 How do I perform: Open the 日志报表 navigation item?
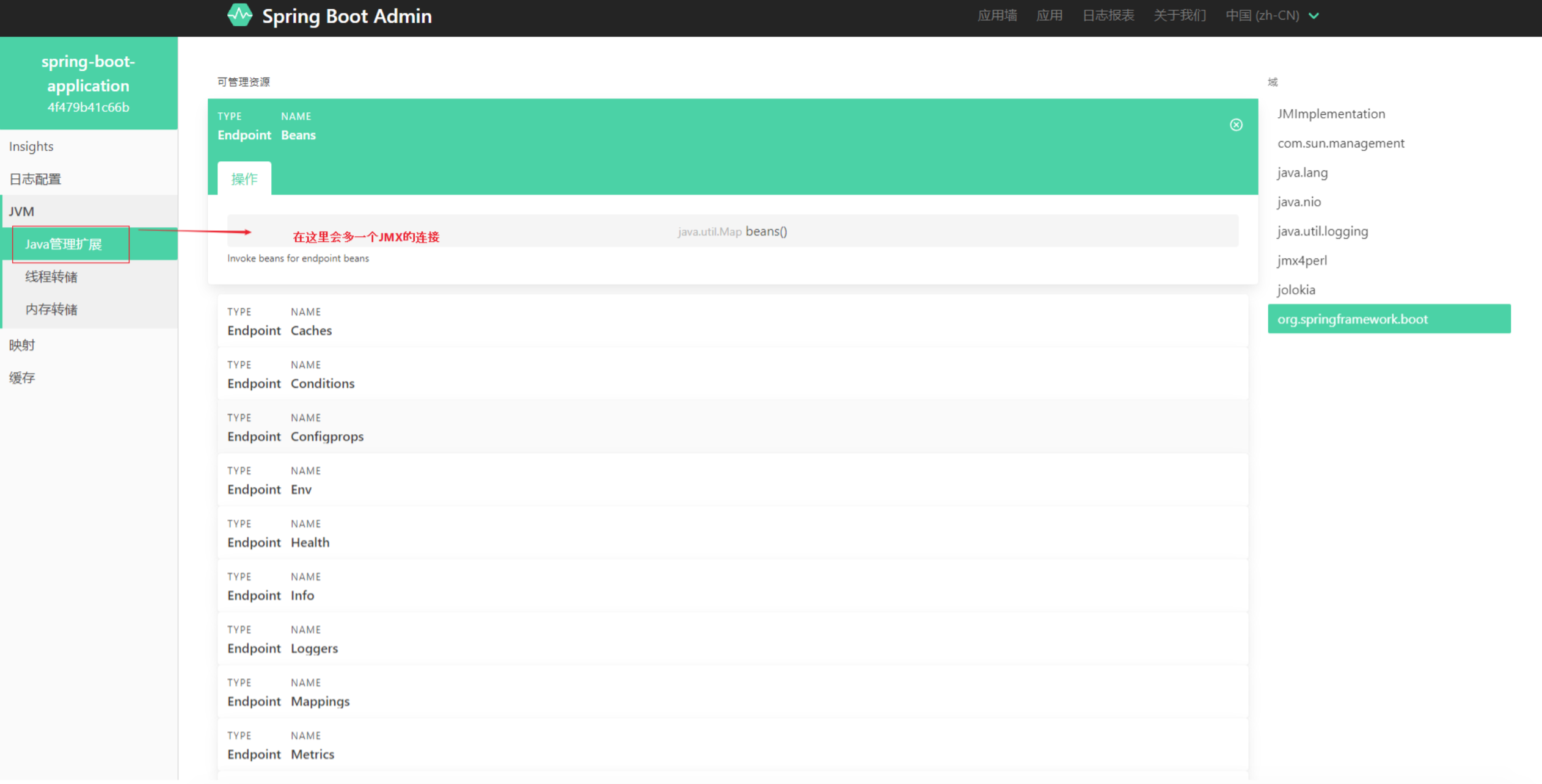pos(1108,15)
